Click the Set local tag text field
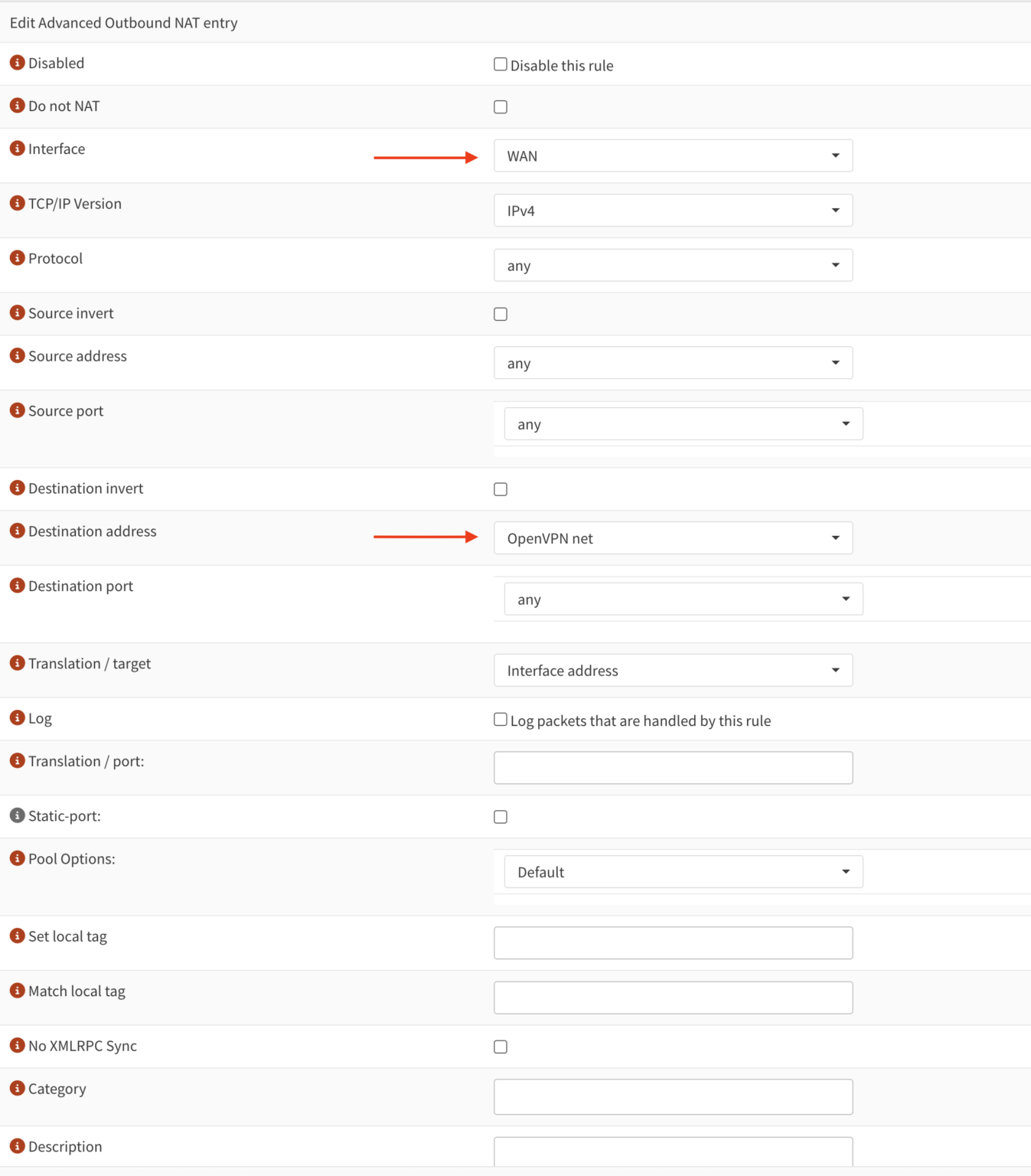Screen dimensions: 1031x1176 (673, 942)
